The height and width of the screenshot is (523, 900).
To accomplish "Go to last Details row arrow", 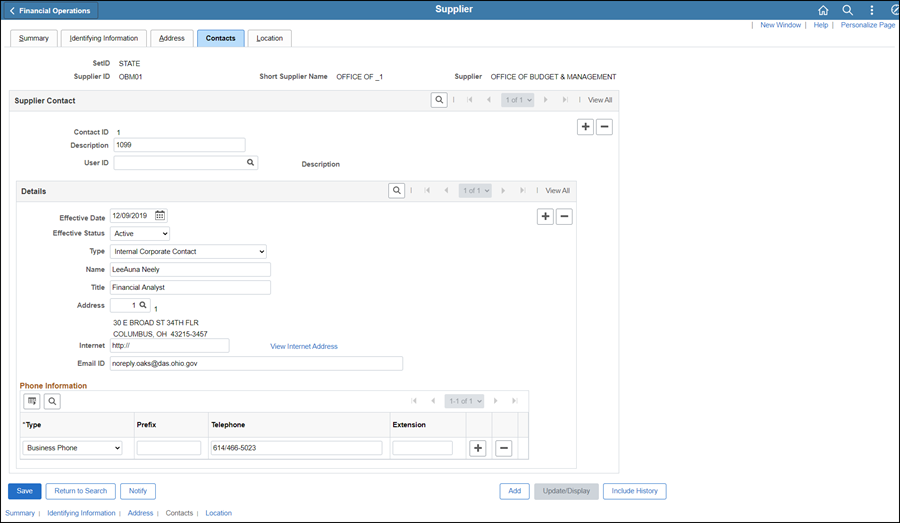I will click(522, 191).
